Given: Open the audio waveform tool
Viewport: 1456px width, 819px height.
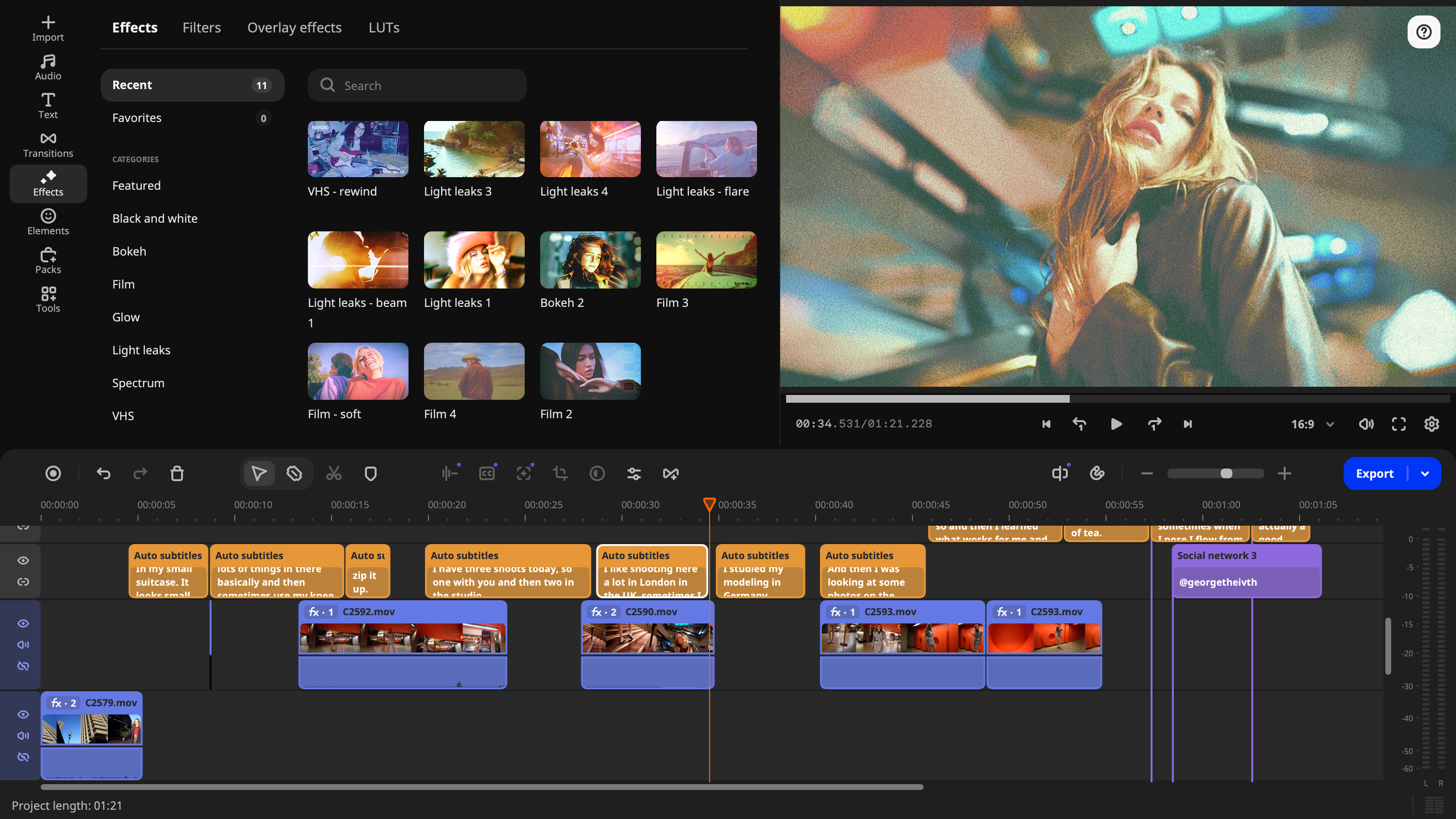Looking at the screenshot, I should (x=450, y=473).
